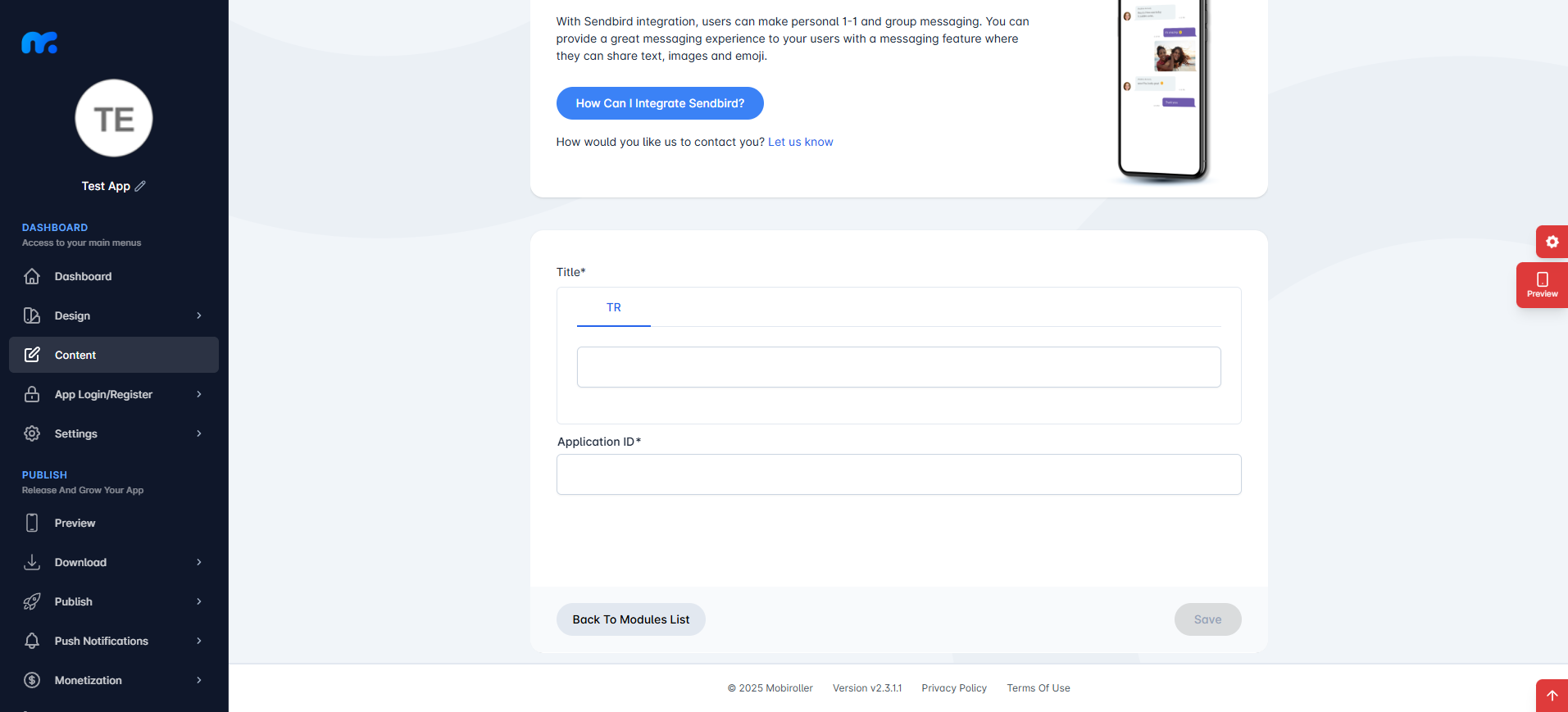Click How Can I Integrate Sendbird button

660,103
